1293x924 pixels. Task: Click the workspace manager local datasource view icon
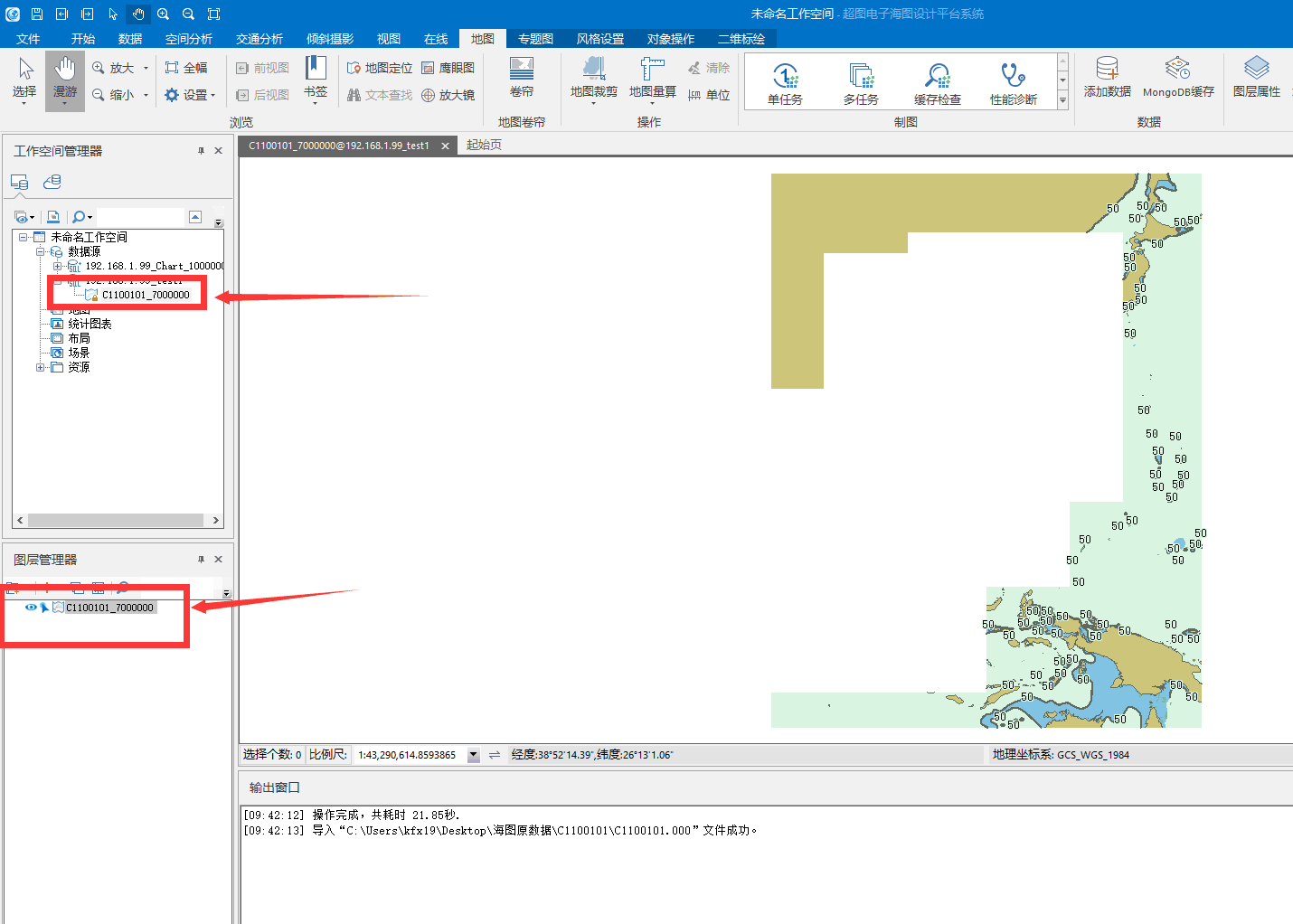point(19,182)
